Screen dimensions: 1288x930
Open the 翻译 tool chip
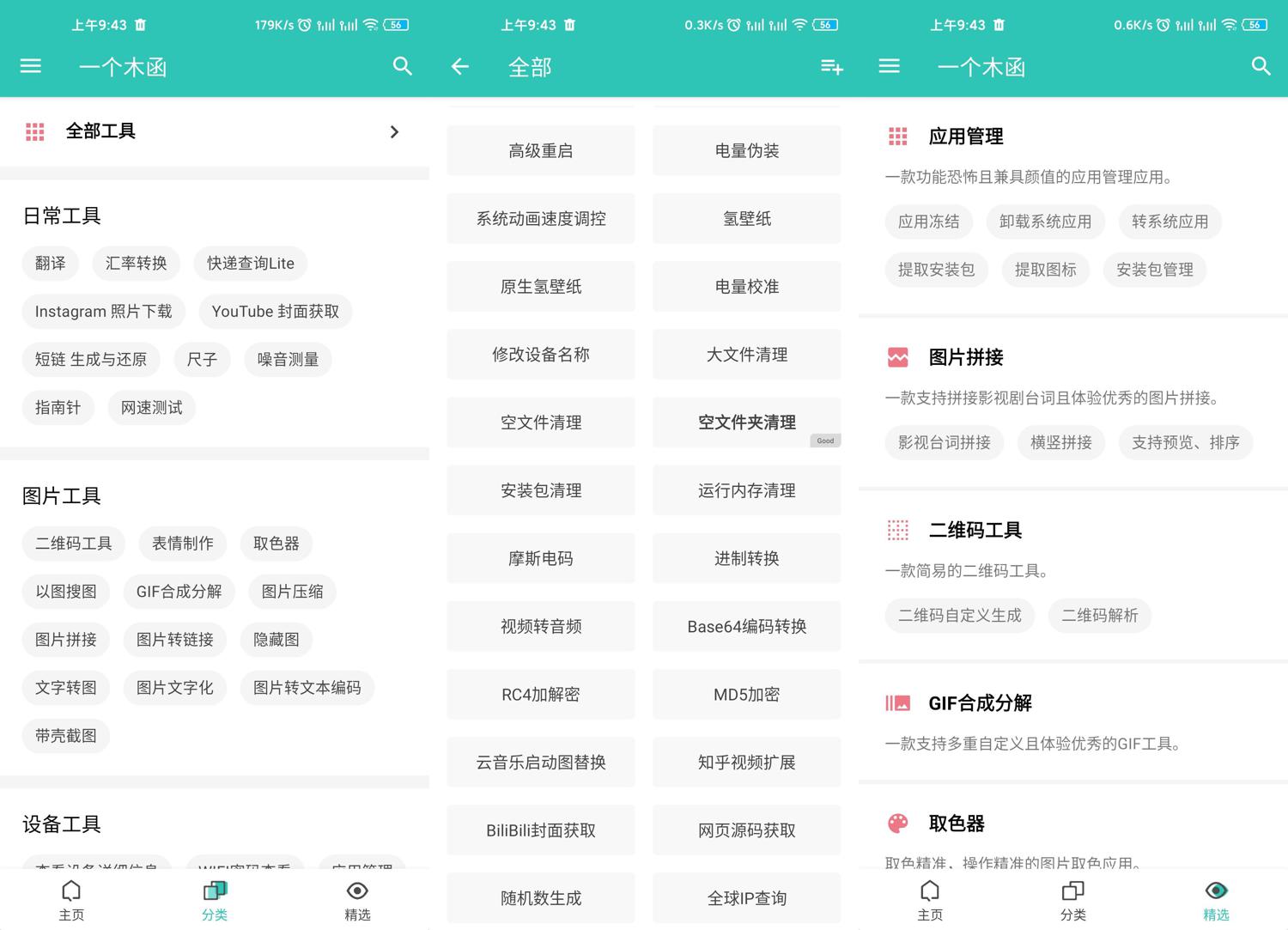(x=50, y=264)
